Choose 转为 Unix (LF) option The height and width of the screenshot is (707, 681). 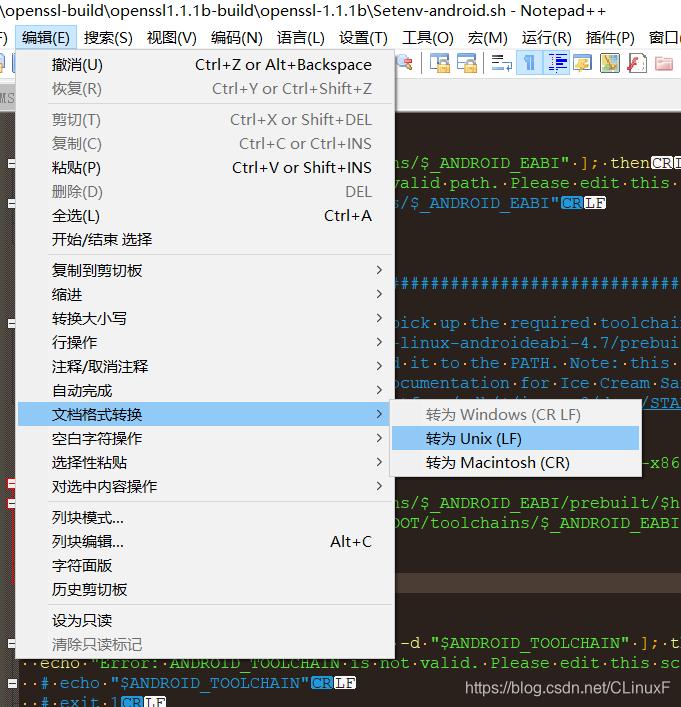(x=515, y=438)
